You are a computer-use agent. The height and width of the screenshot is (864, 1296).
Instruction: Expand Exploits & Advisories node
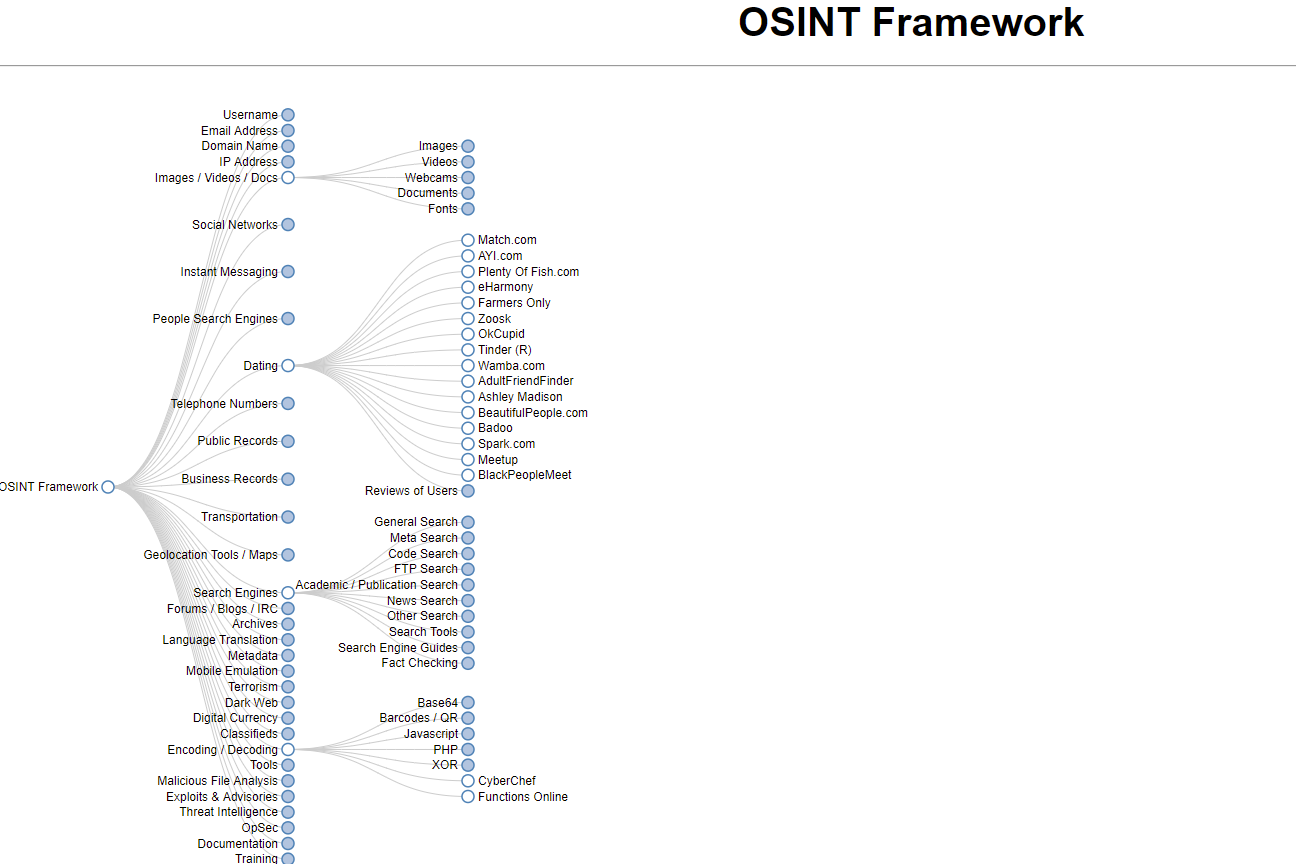coord(288,797)
